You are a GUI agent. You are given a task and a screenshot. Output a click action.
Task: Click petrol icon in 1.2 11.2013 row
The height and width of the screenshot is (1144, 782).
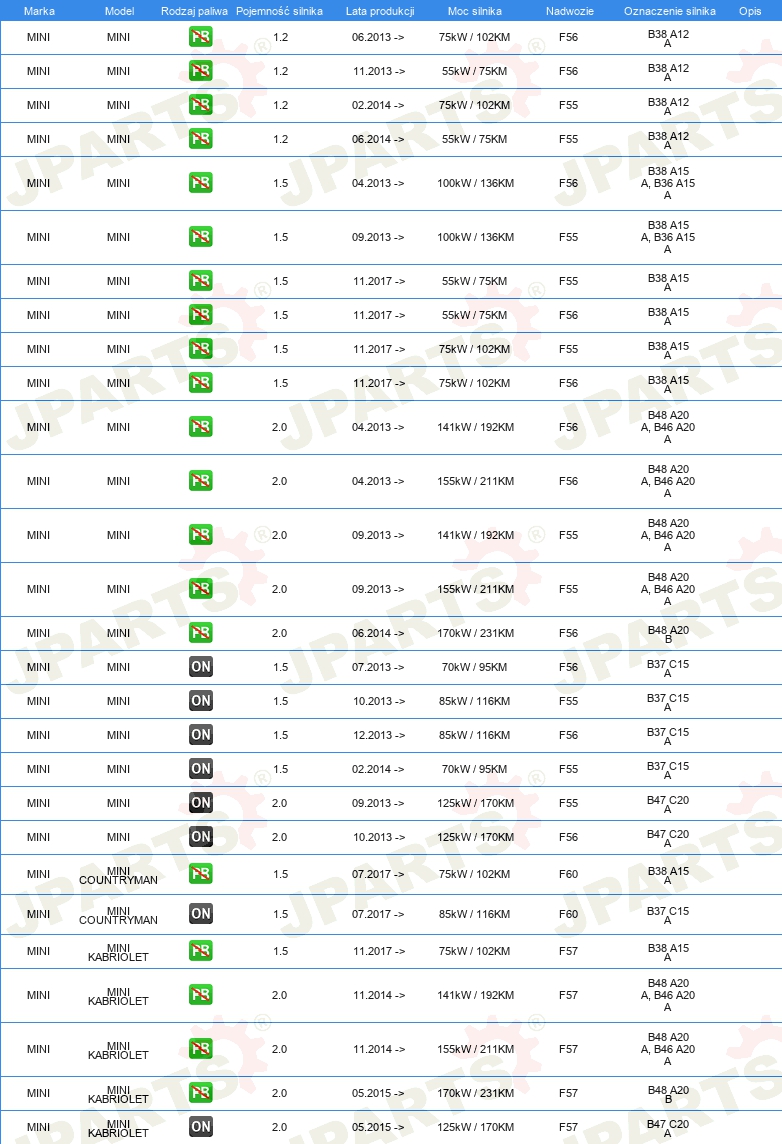coord(201,71)
